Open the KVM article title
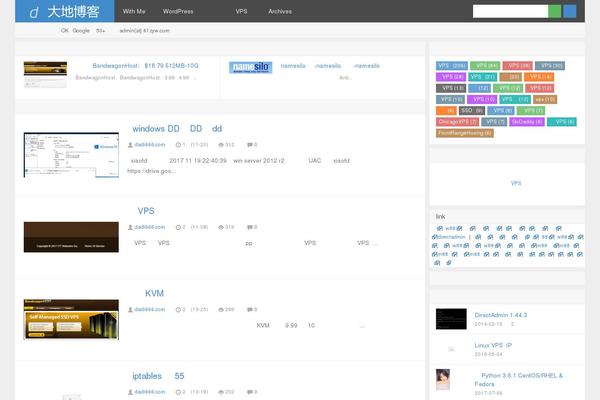600x400 pixels. pyautogui.click(x=154, y=294)
